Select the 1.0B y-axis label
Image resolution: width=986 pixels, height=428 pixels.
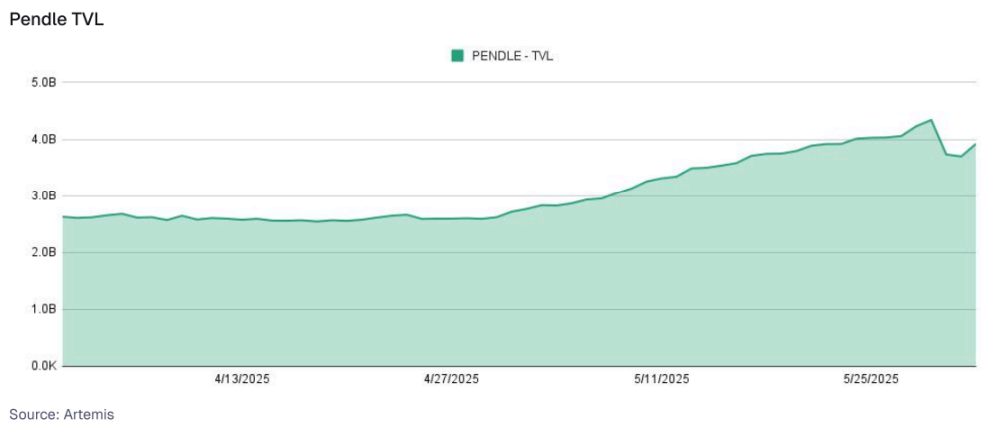43,310
